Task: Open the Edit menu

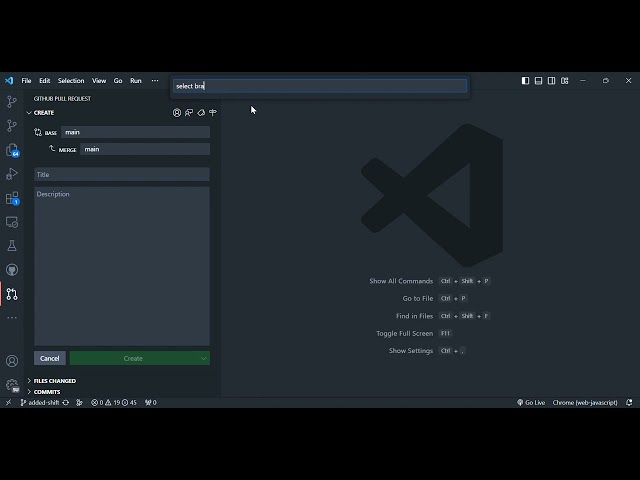Action: tap(44, 81)
